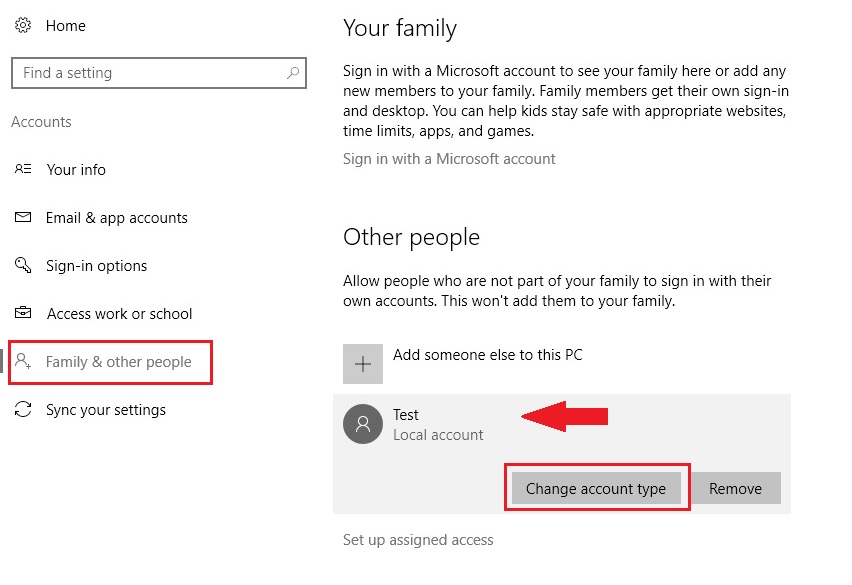Click the Family & other people person icon
Viewport: 852px width, 585px height.
(25, 362)
